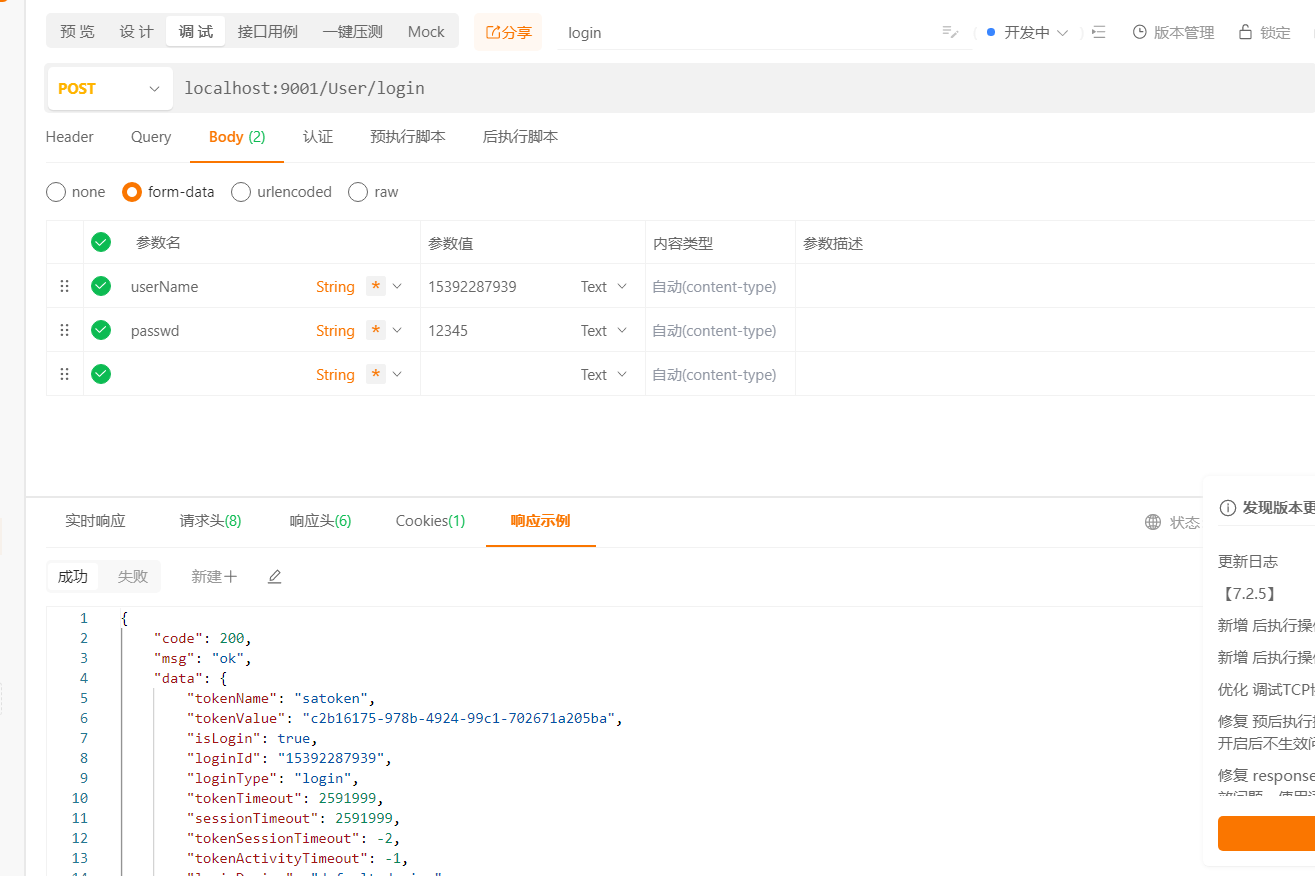Open the Text dropdown in userName row
1315x876 pixels.
604,286
